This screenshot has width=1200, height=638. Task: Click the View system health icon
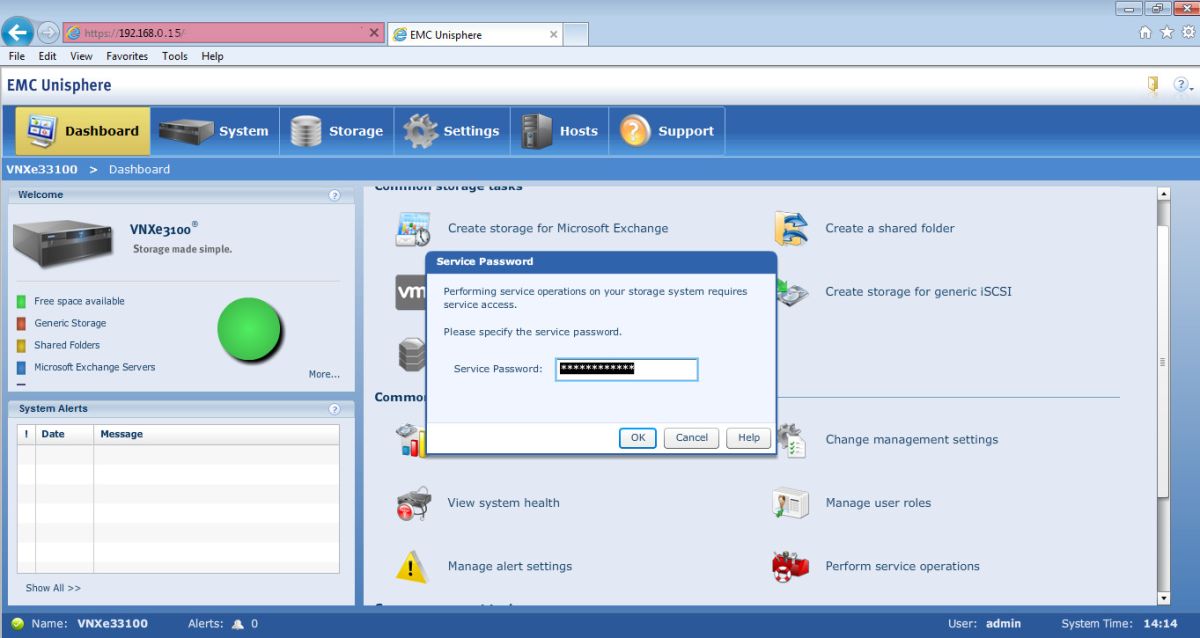[412, 503]
